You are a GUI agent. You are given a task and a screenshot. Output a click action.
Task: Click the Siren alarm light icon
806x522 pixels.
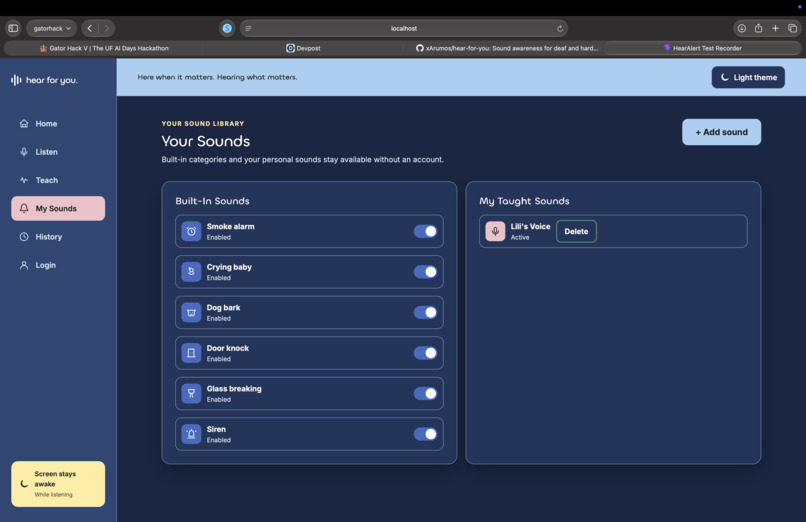click(191, 434)
